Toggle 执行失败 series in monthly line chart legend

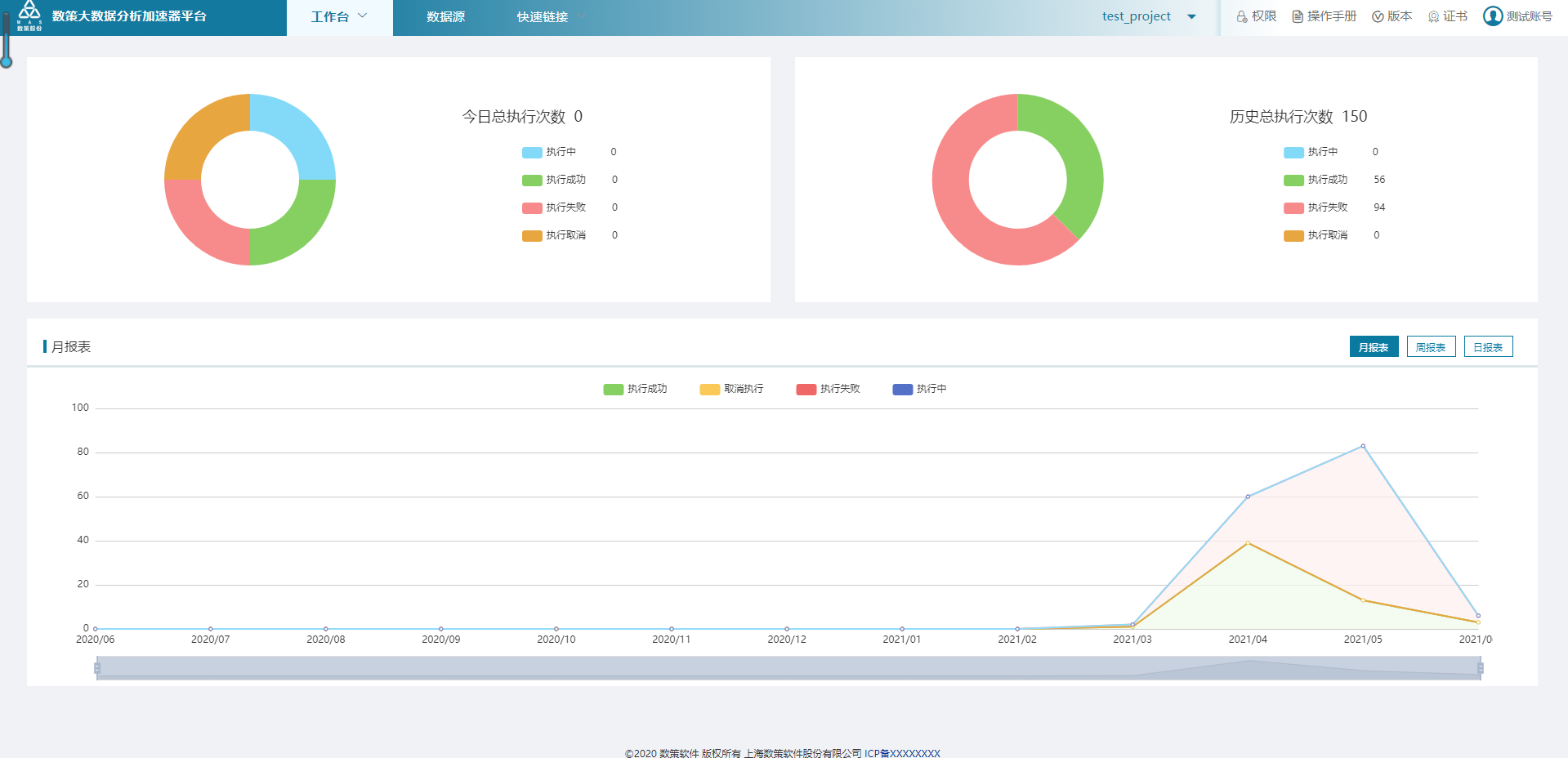point(828,389)
